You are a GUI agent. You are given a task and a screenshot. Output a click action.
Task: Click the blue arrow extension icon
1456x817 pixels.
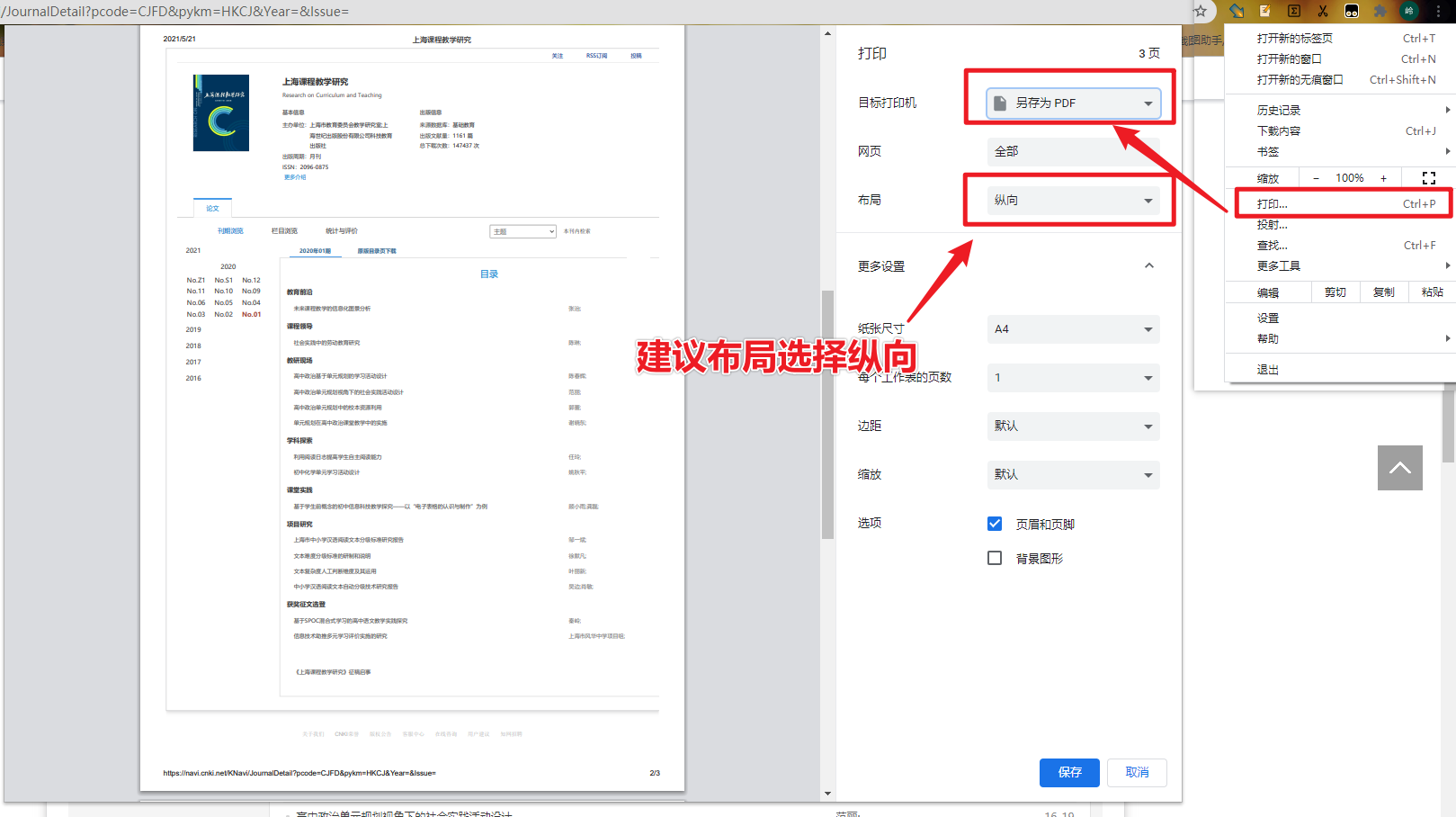(1237, 11)
